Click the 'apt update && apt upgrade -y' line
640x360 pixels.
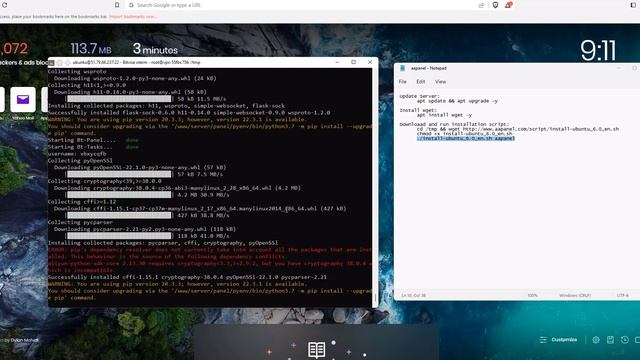click(457, 101)
